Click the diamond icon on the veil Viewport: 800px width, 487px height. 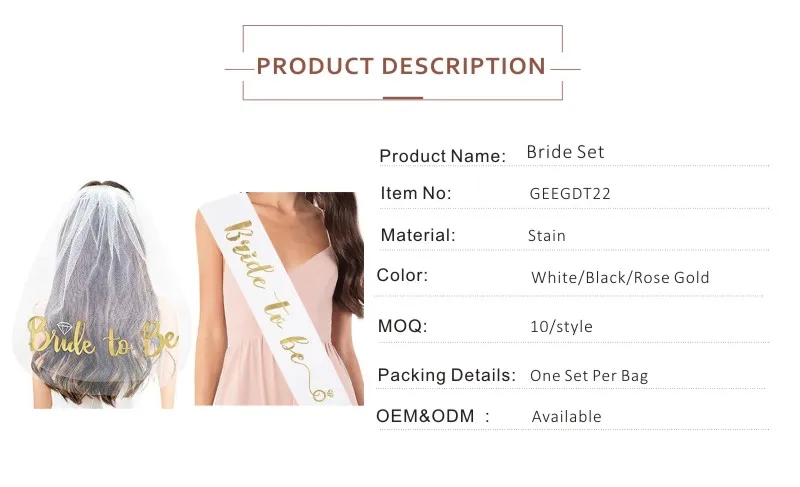pyautogui.click(x=68, y=327)
